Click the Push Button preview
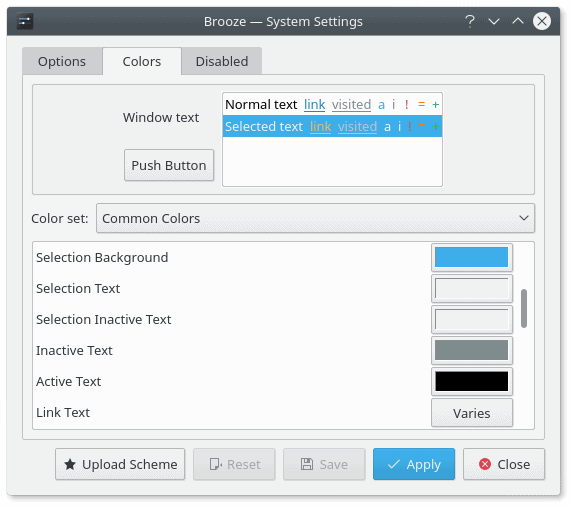 click(x=169, y=165)
